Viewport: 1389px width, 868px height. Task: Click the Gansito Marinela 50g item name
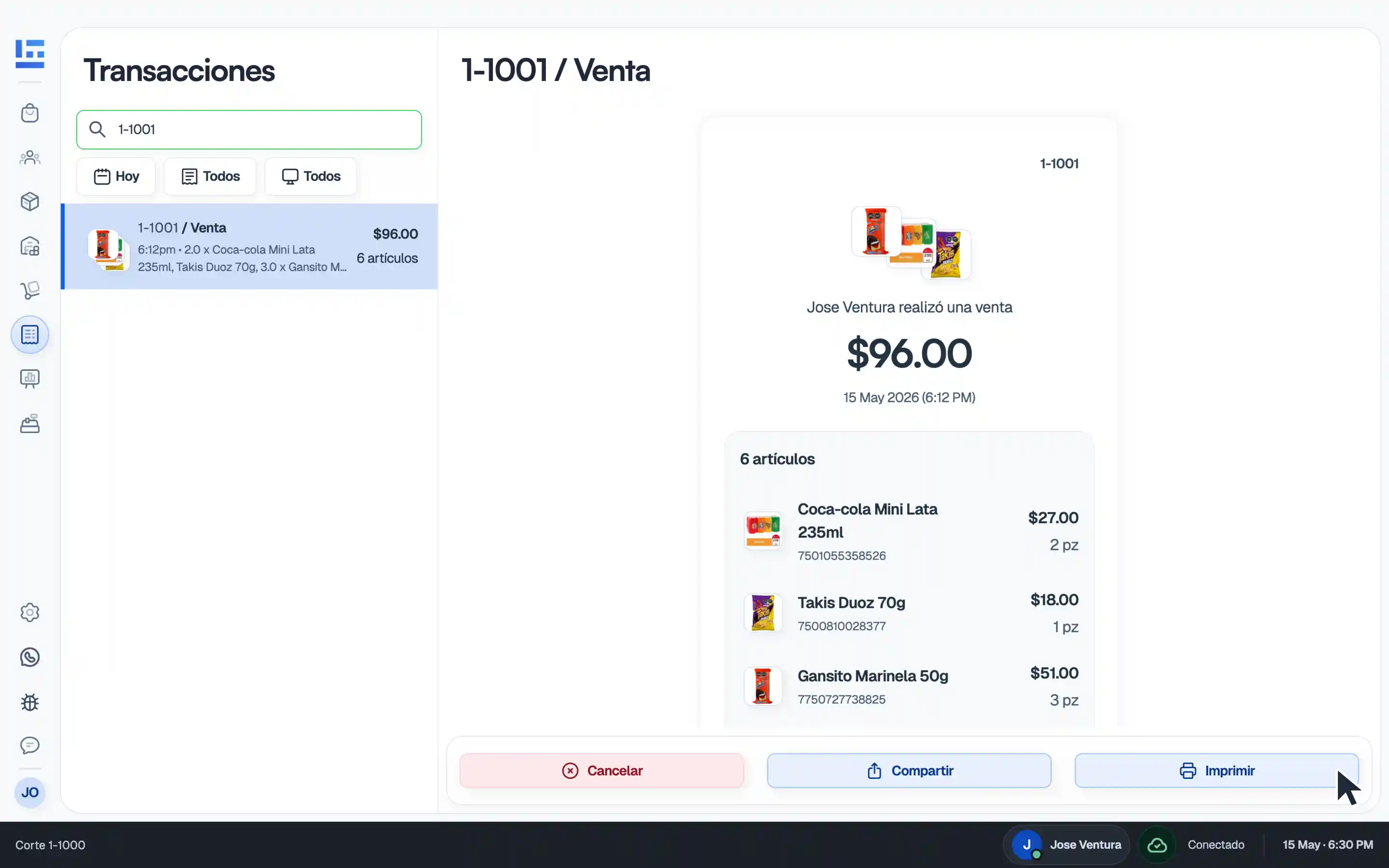pyautogui.click(x=873, y=676)
